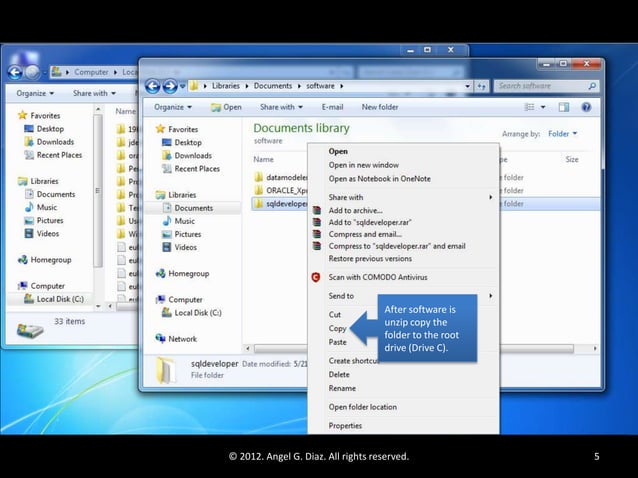The height and width of the screenshot is (478, 638).
Task: Choose Paste from the context menu
Action: point(337,342)
